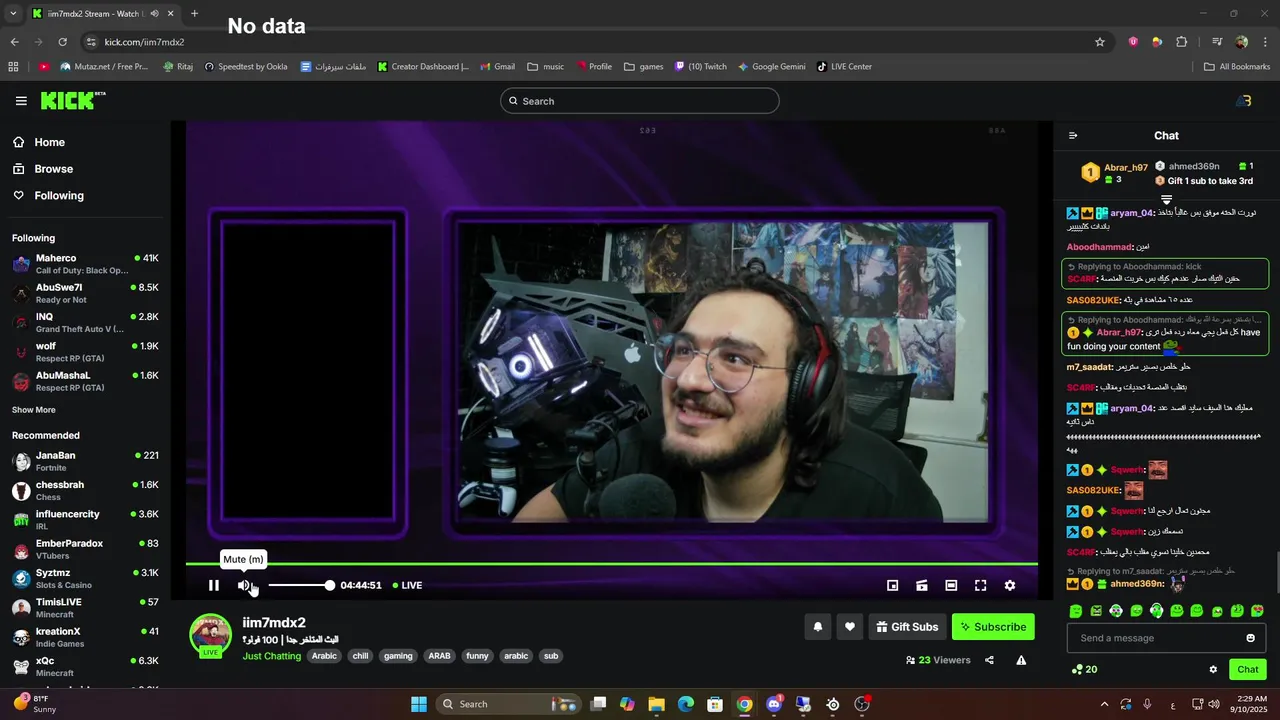Click the stream progress bar
This screenshot has width=1280, height=720.
coord(611,564)
